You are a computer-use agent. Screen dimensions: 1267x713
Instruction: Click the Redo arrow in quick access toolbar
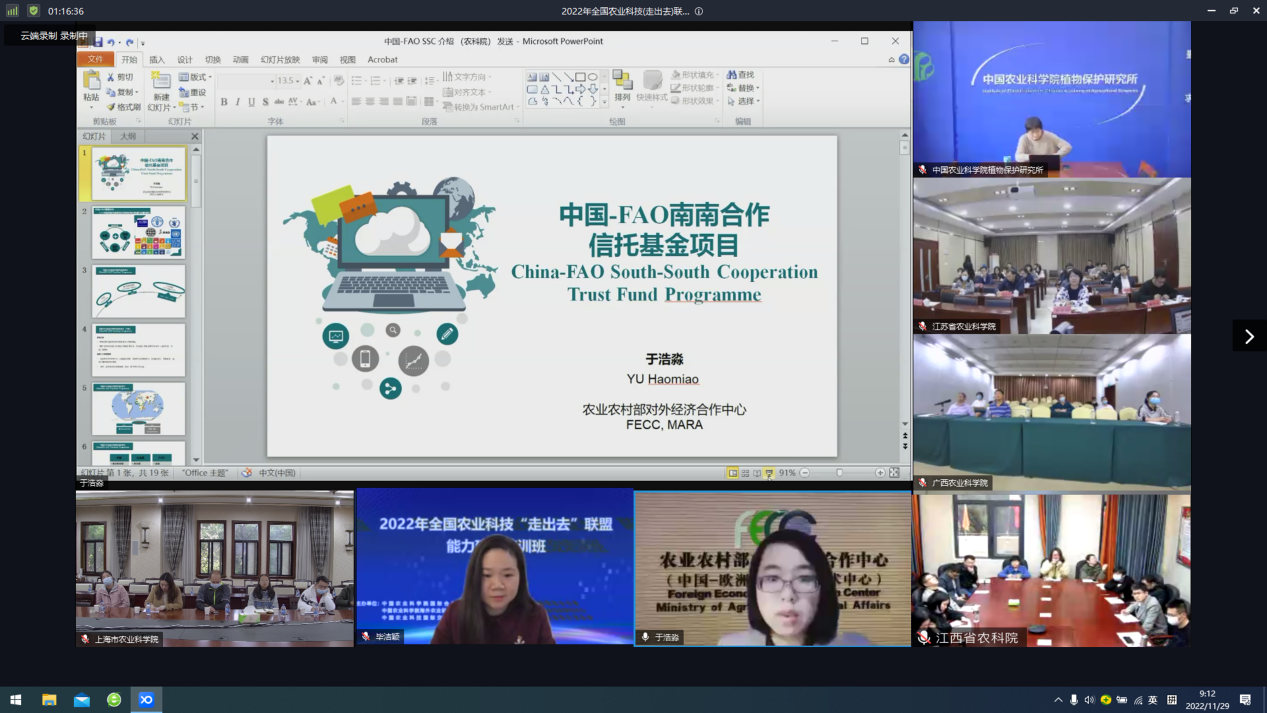click(130, 42)
